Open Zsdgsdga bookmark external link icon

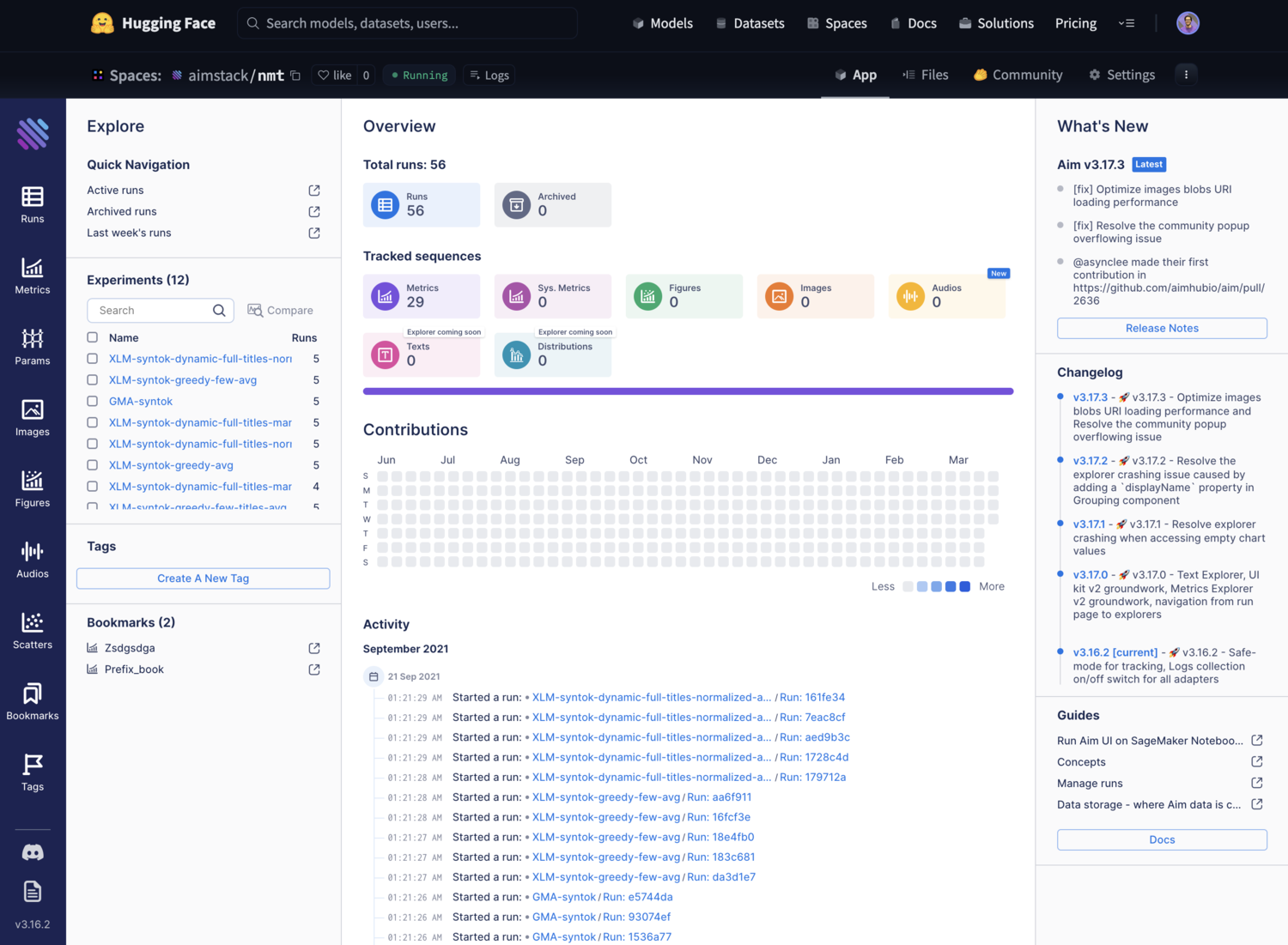(314, 648)
